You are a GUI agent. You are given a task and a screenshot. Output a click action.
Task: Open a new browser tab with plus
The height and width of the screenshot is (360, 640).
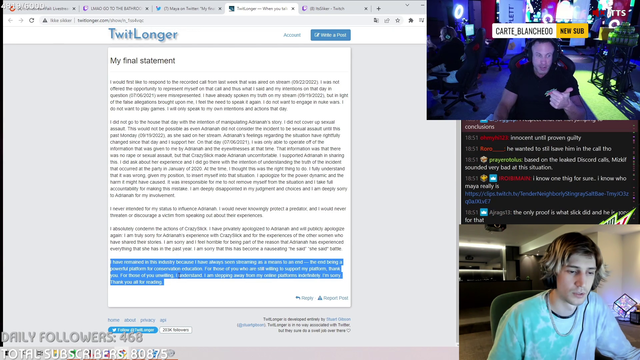tap(378, 9)
